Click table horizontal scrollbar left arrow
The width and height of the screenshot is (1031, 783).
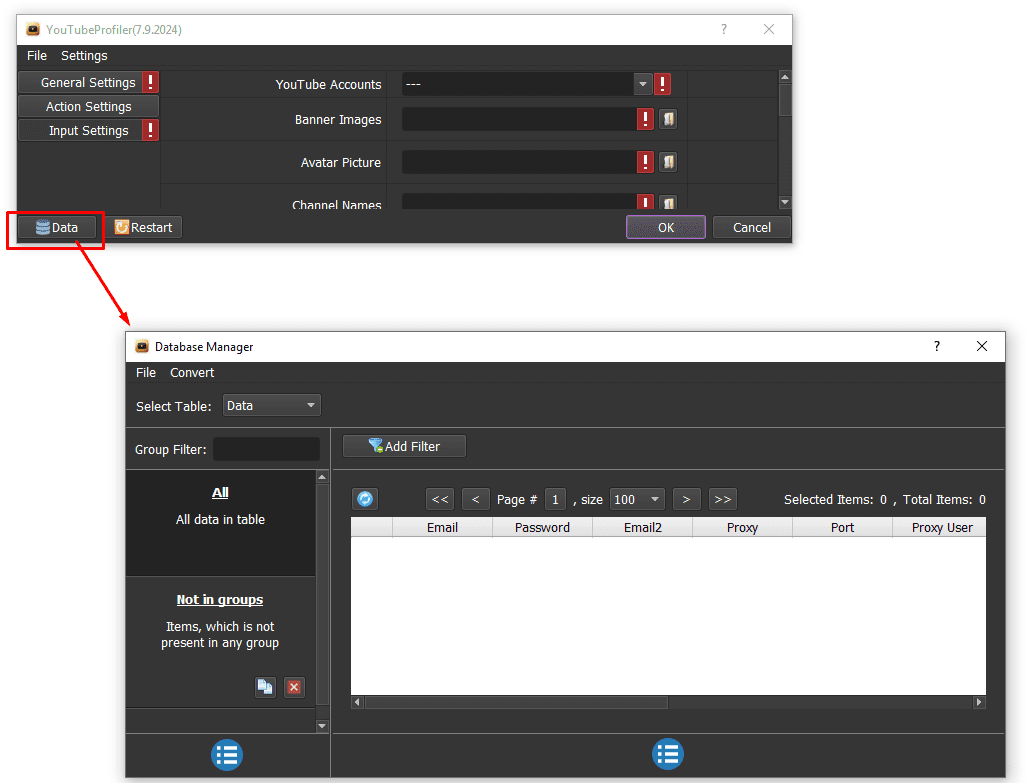coord(357,702)
